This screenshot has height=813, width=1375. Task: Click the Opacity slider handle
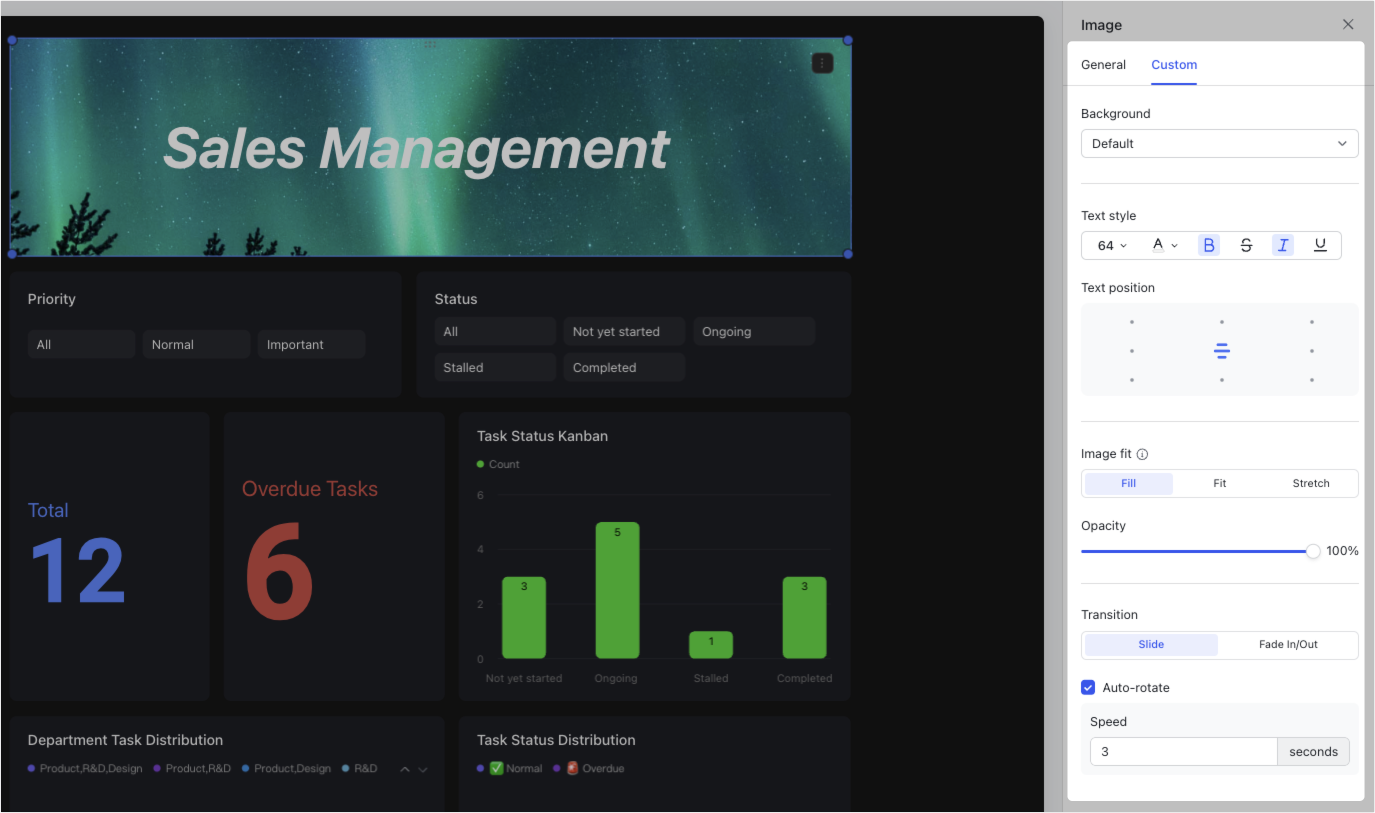pos(1313,551)
